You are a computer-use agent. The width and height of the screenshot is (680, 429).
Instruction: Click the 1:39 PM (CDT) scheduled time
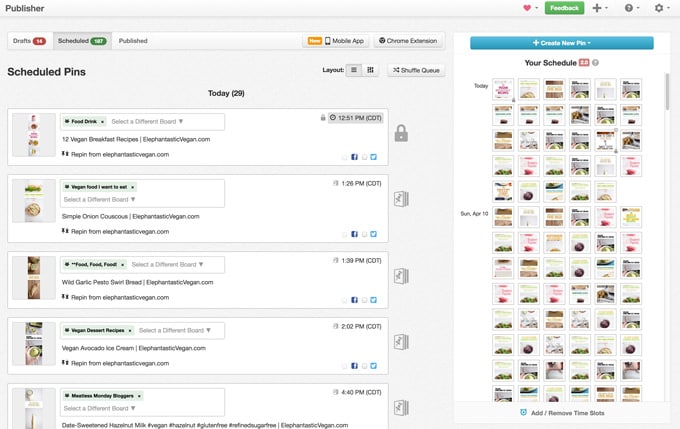[361, 260]
